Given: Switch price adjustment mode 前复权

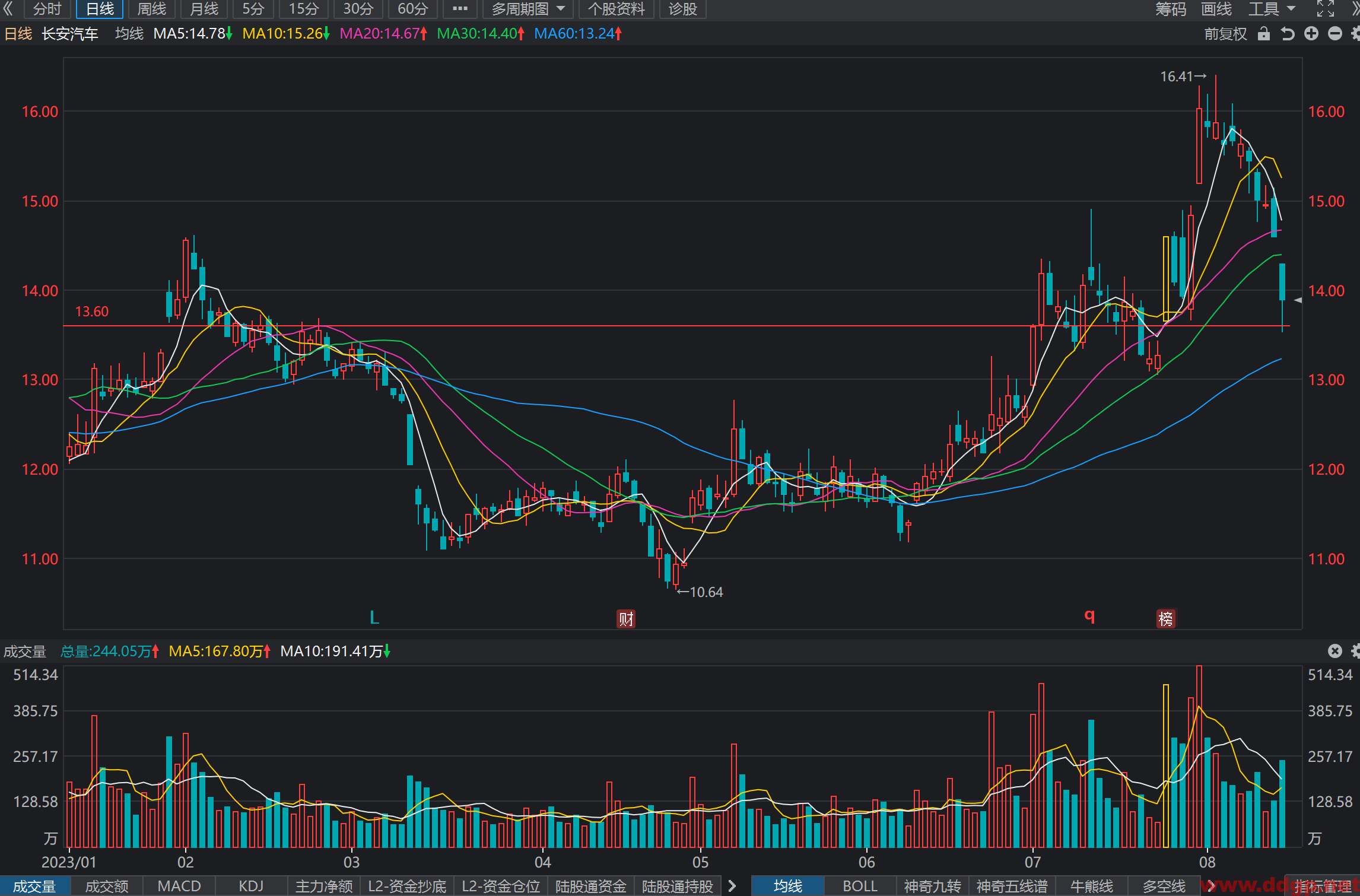Looking at the screenshot, I should pos(1225,34).
